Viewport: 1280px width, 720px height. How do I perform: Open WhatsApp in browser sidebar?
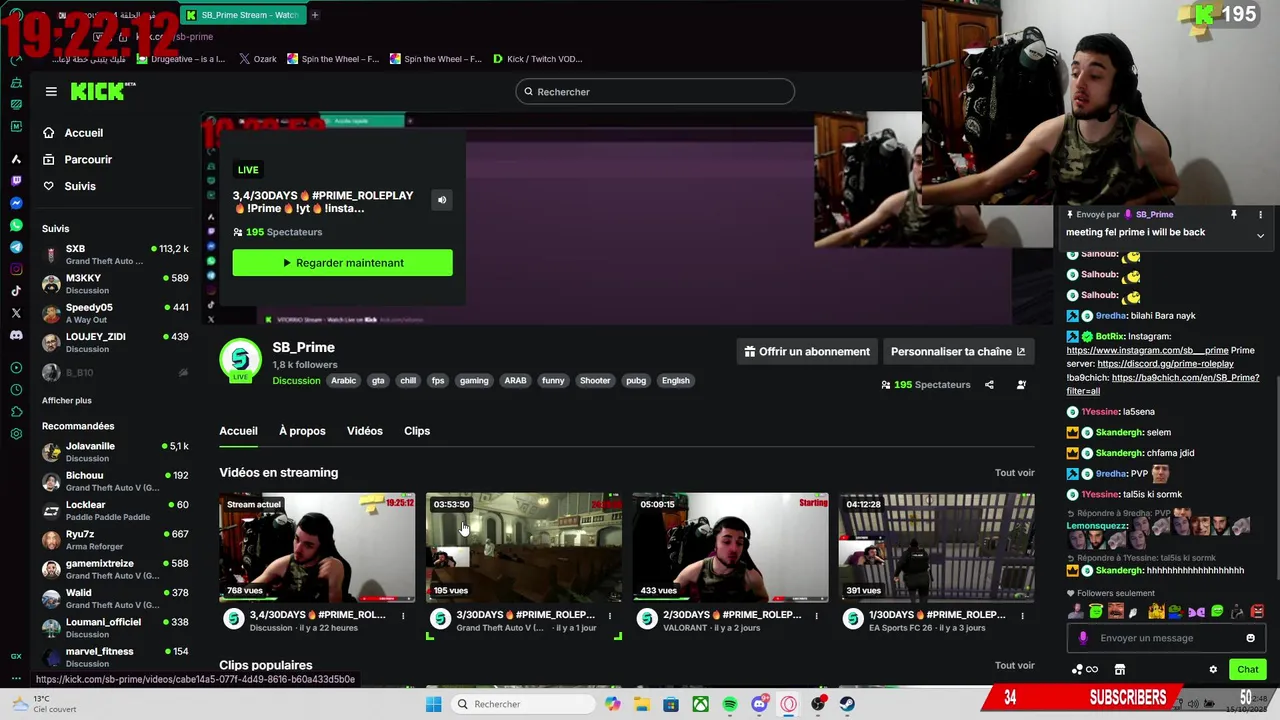pyautogui.click(x=16, y=225)
